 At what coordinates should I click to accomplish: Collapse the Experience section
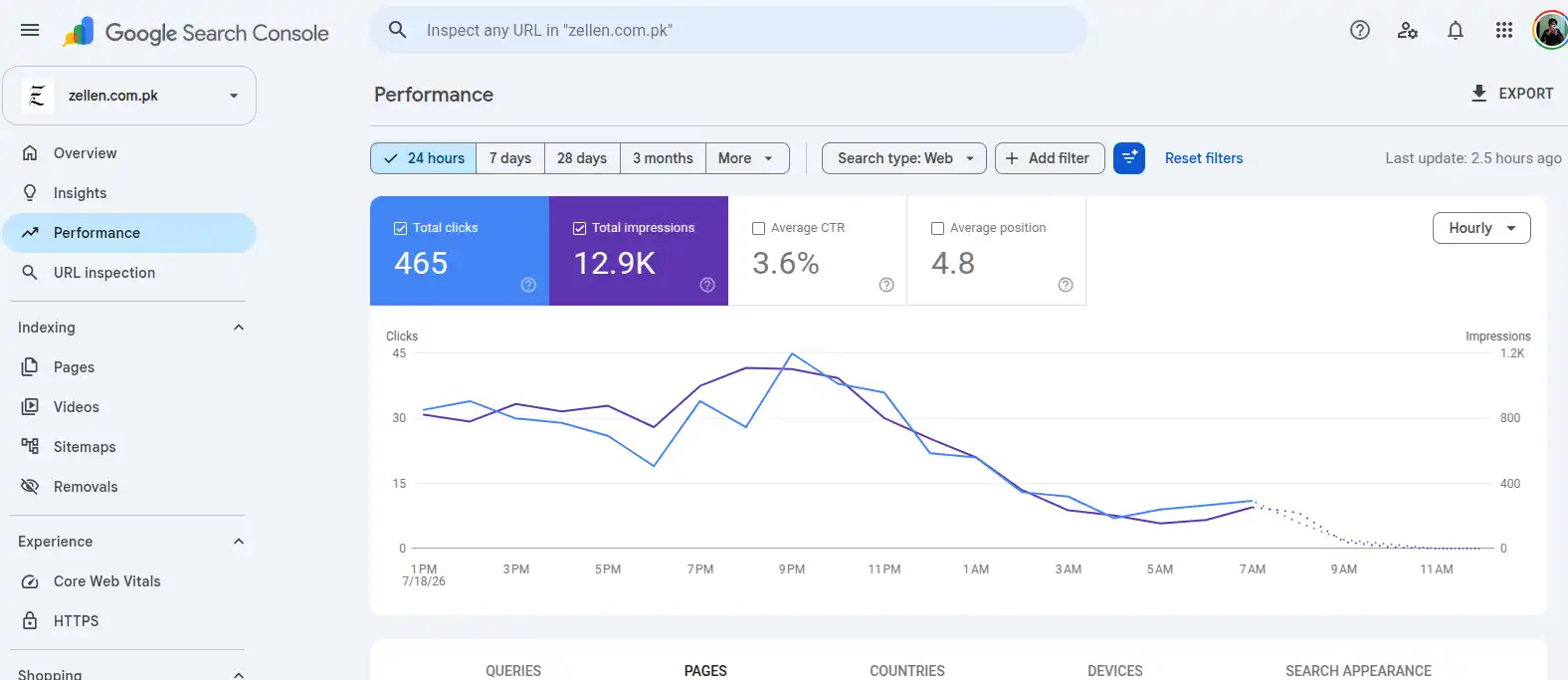pos(239,542)
